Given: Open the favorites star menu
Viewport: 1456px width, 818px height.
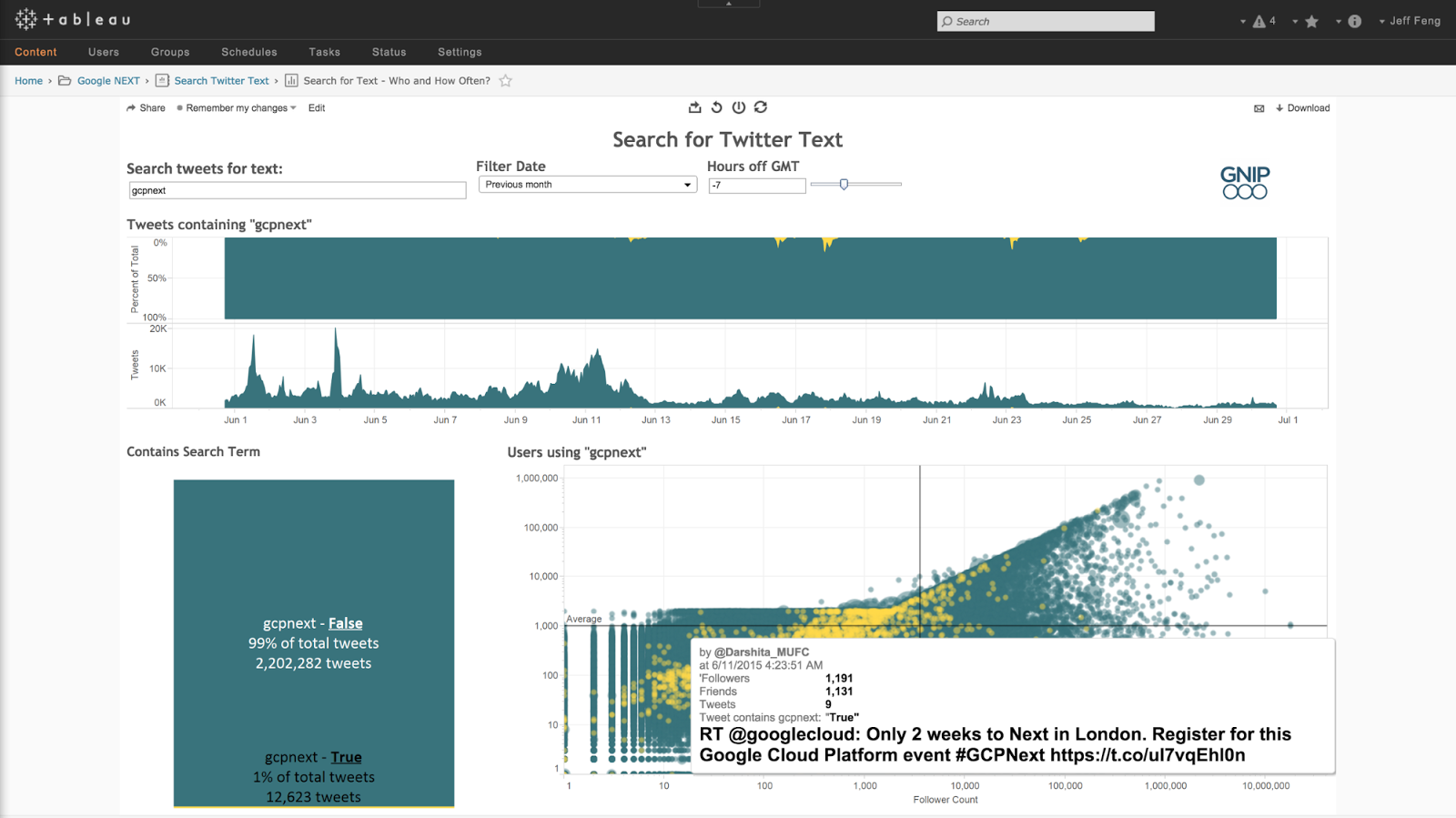Looking at the screenshot, I should (x=1311, y=21).
